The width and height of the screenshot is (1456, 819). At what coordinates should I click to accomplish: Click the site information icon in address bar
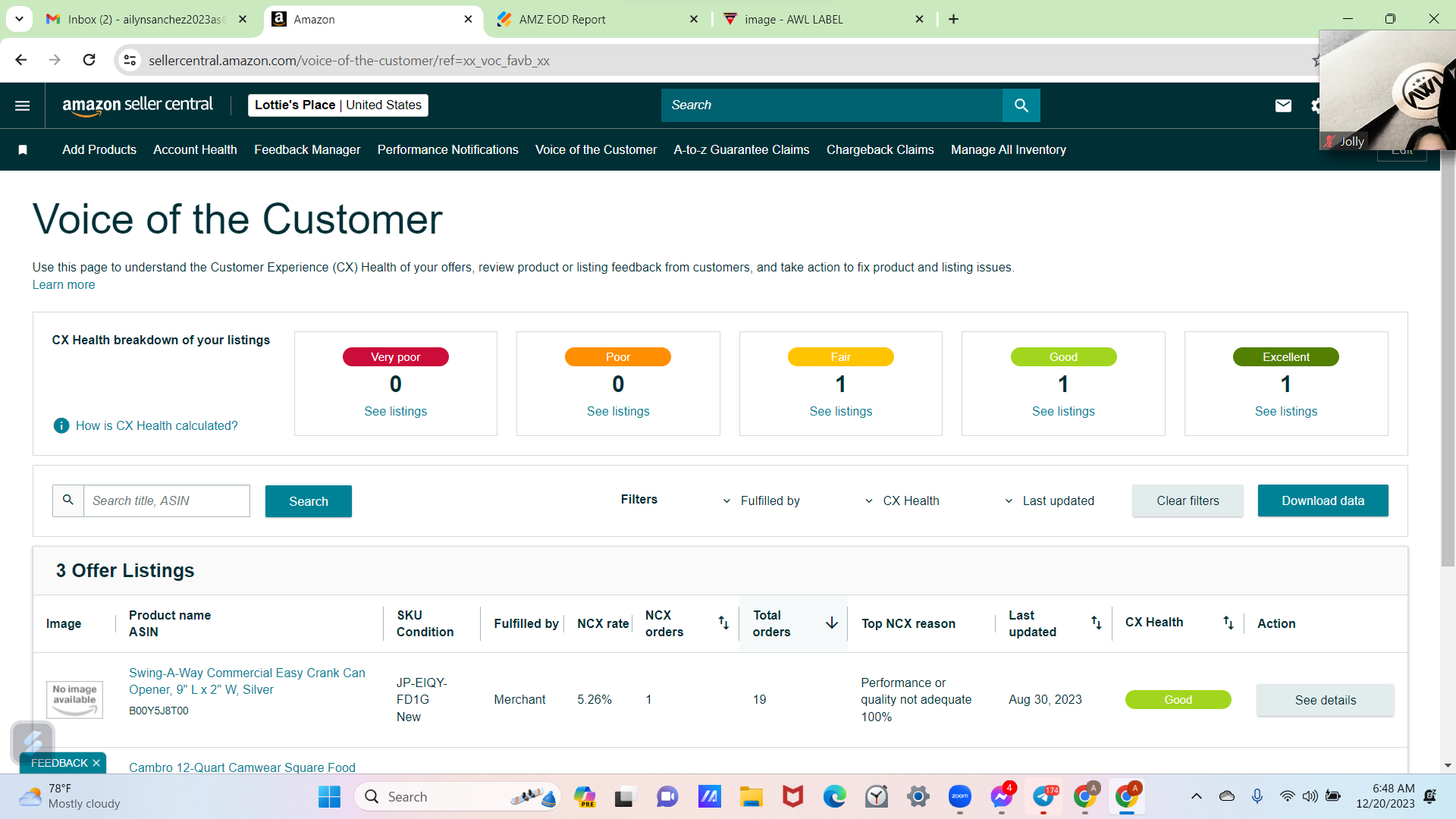(130, 60)
